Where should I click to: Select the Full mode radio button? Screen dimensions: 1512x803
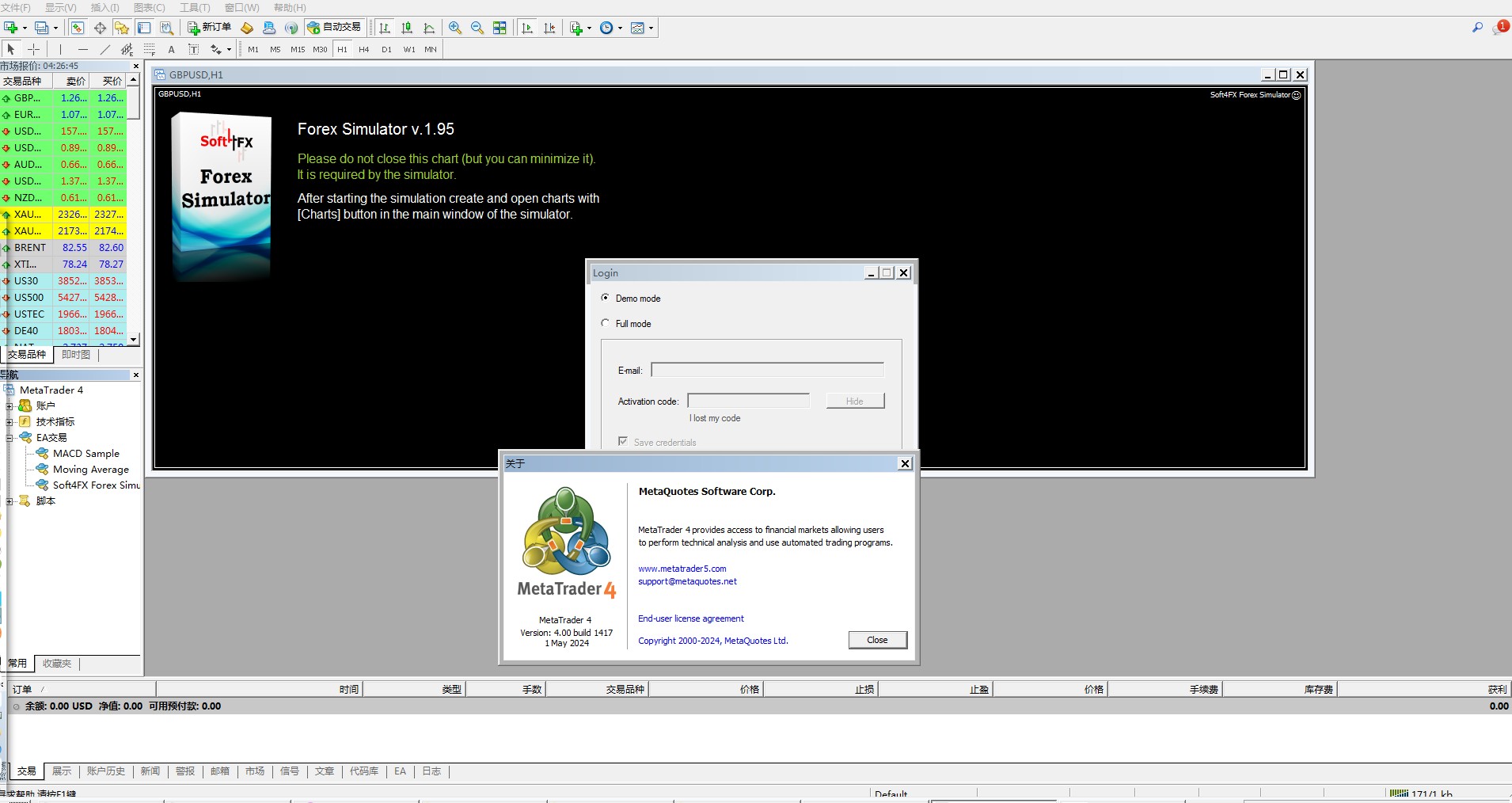coord(606,323)
